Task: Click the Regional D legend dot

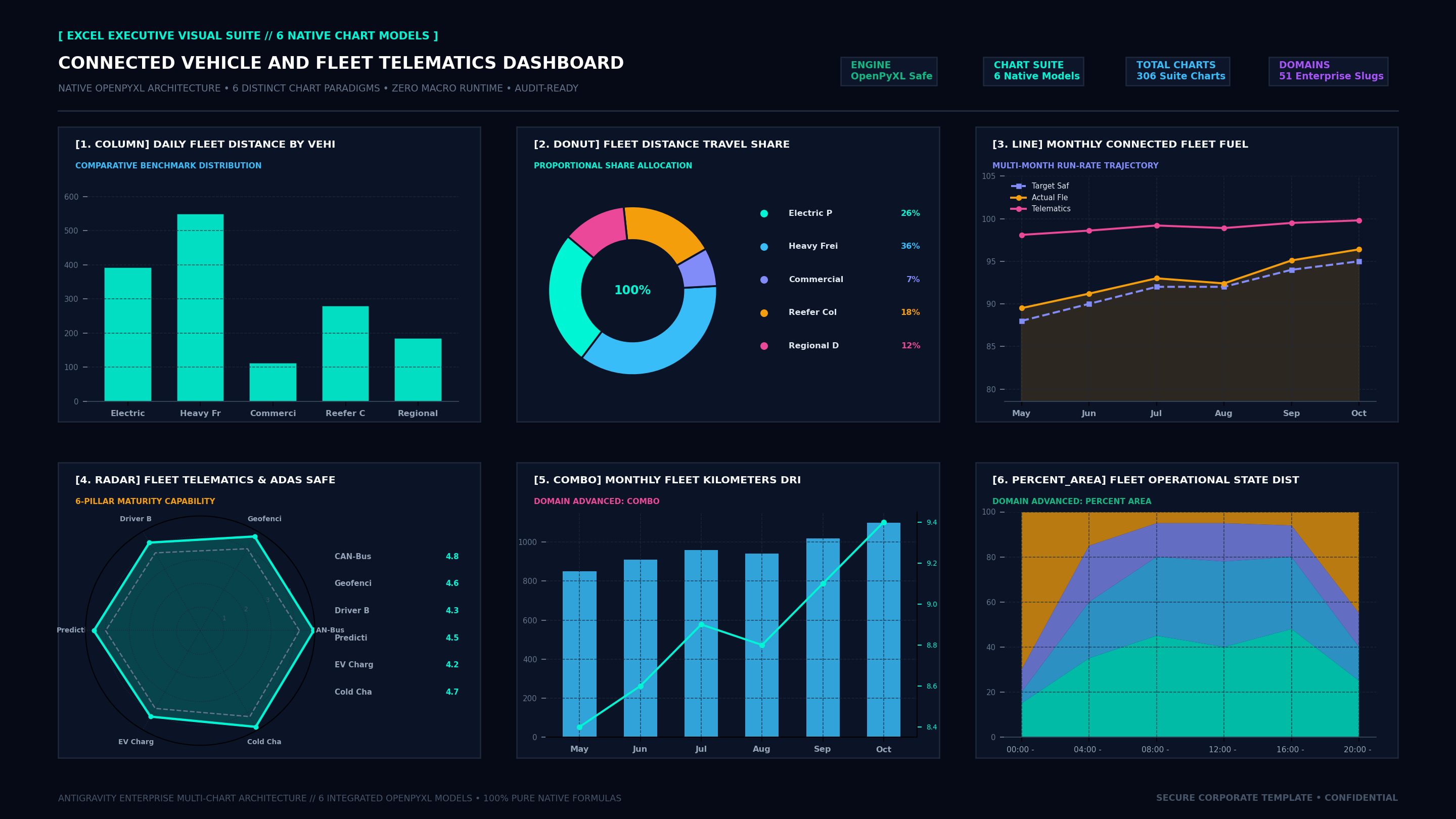Action: [x=764, y=346]
